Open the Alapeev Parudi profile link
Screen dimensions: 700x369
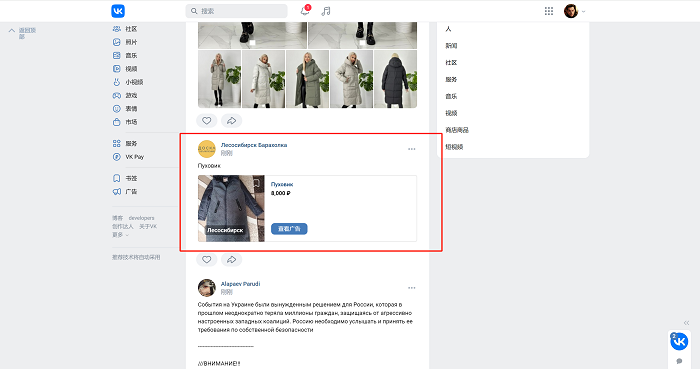[240, 284]
